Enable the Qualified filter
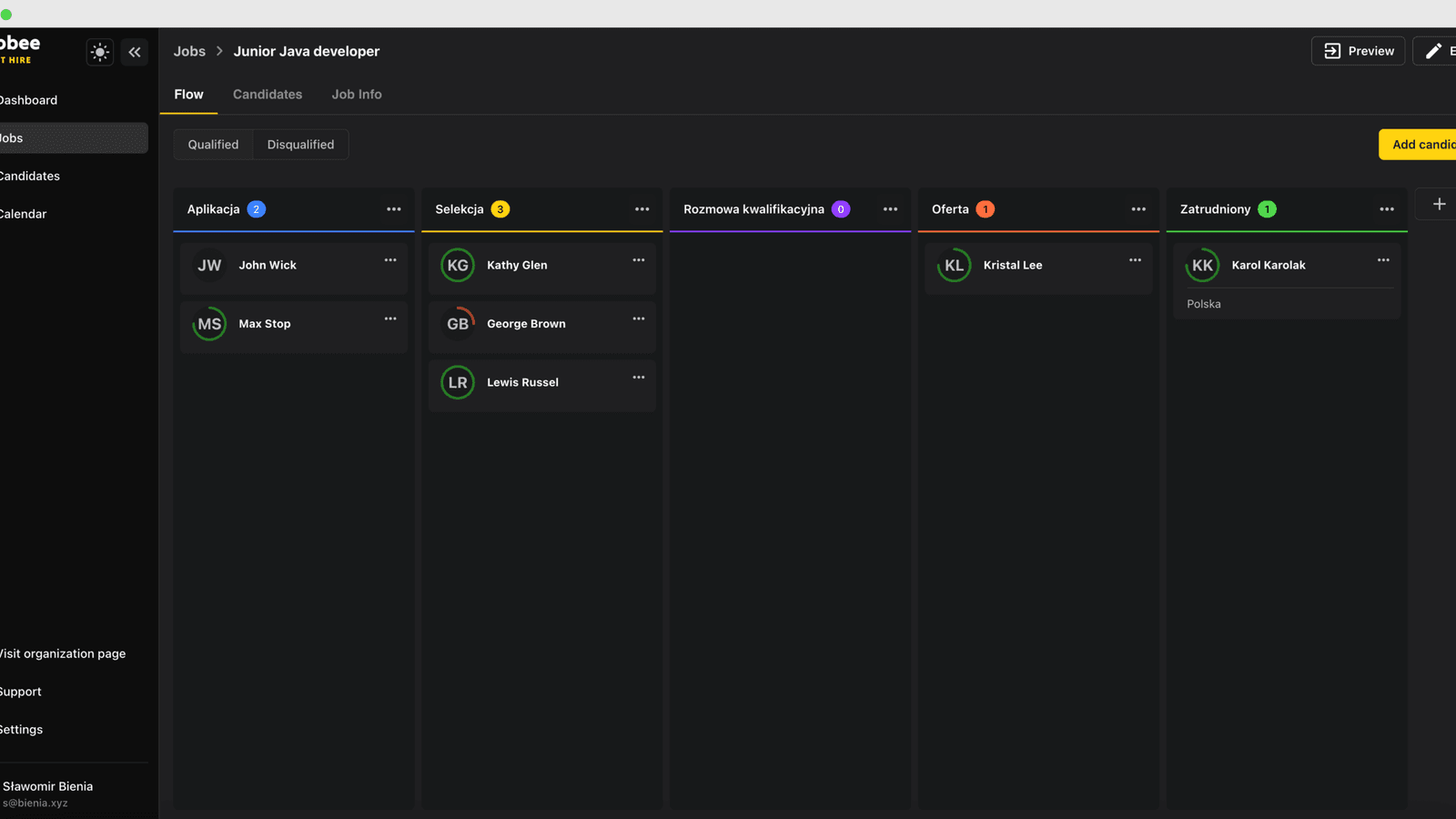 coord(213,144)
